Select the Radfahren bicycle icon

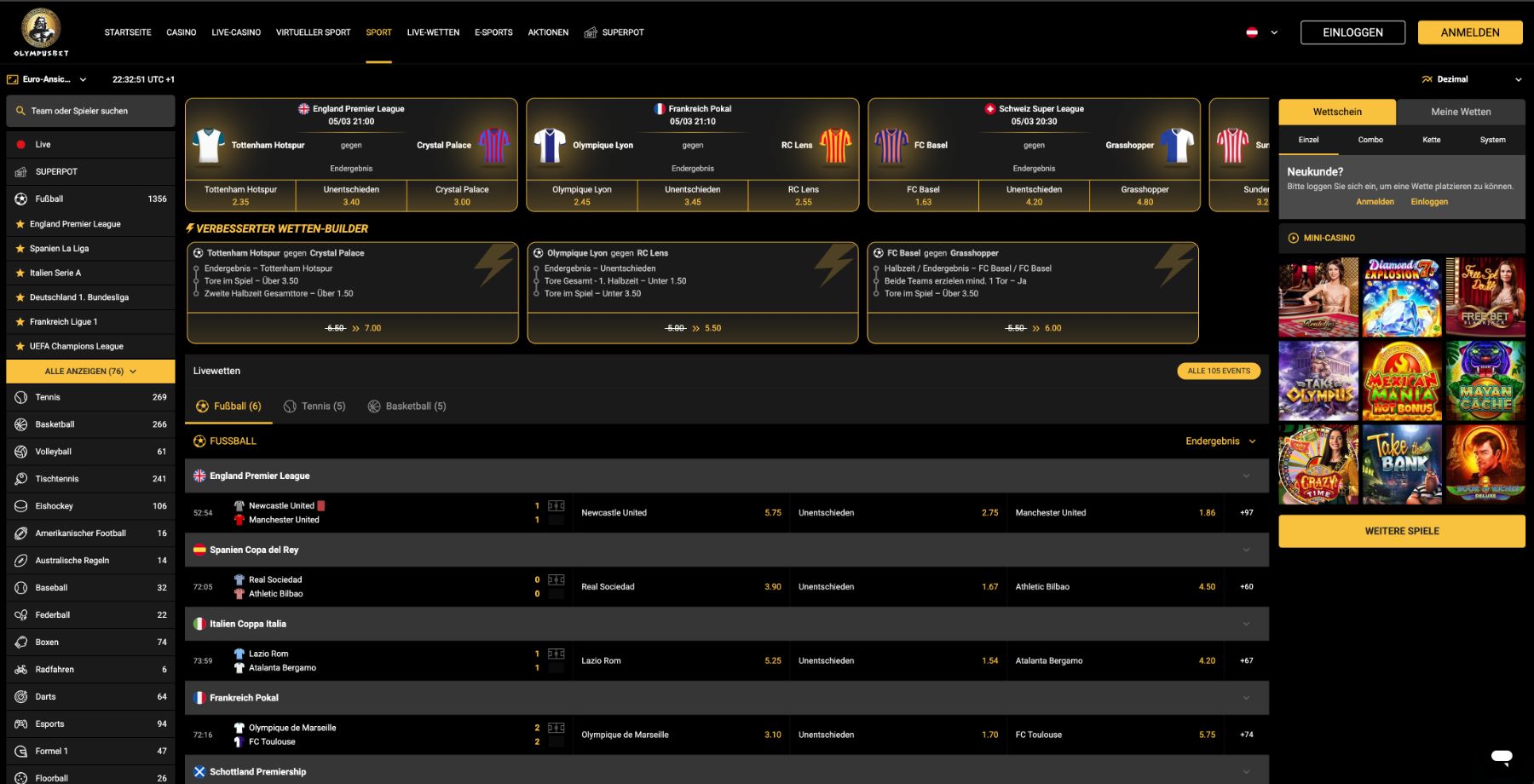21,670
